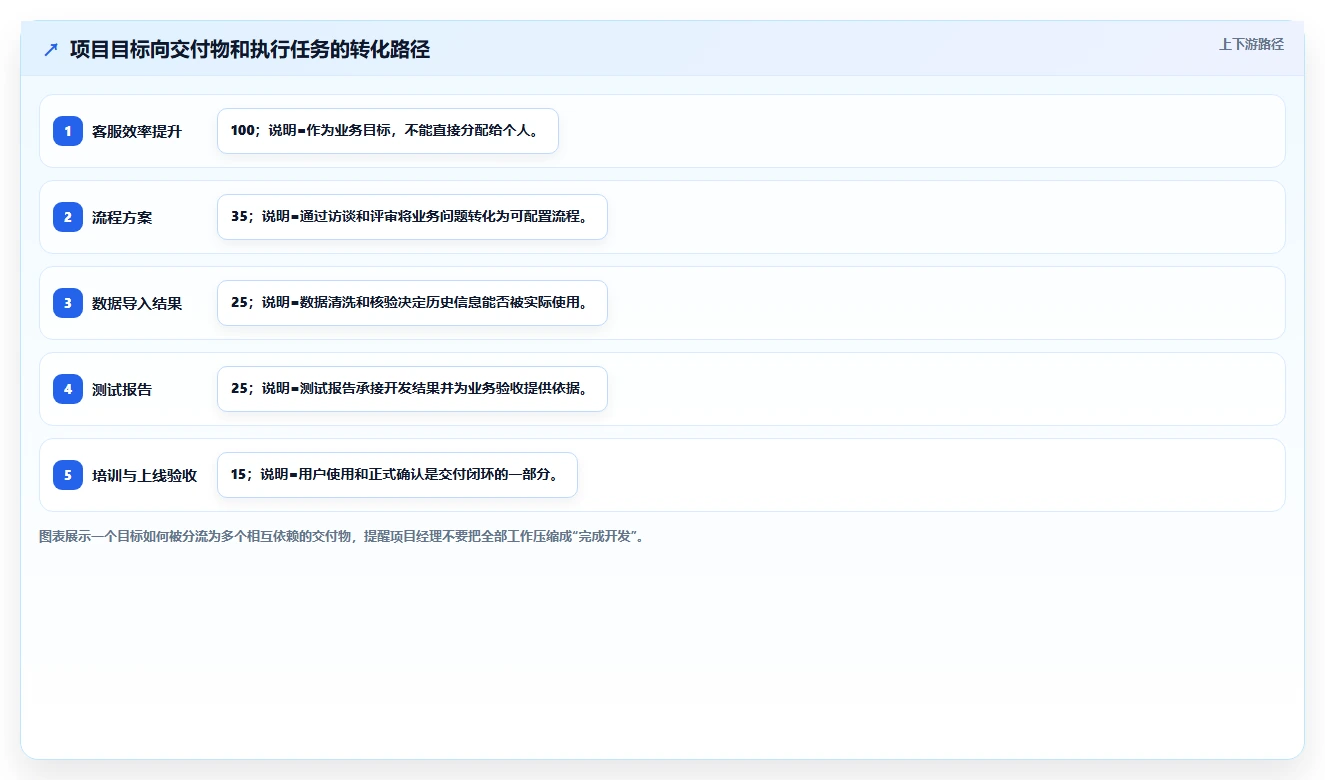Open the card reading 25；说明=数据清洗和核验
Viewport: 1325px width, 780px height.
pos(412,303)
